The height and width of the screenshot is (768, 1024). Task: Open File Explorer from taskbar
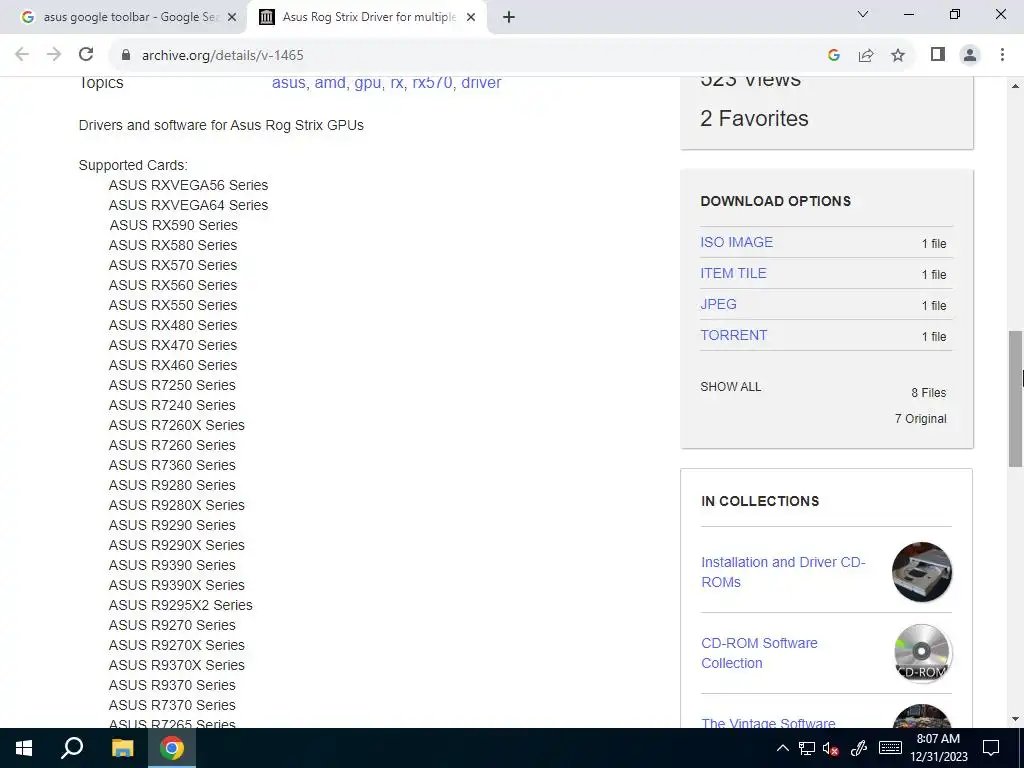coord(121,748)
